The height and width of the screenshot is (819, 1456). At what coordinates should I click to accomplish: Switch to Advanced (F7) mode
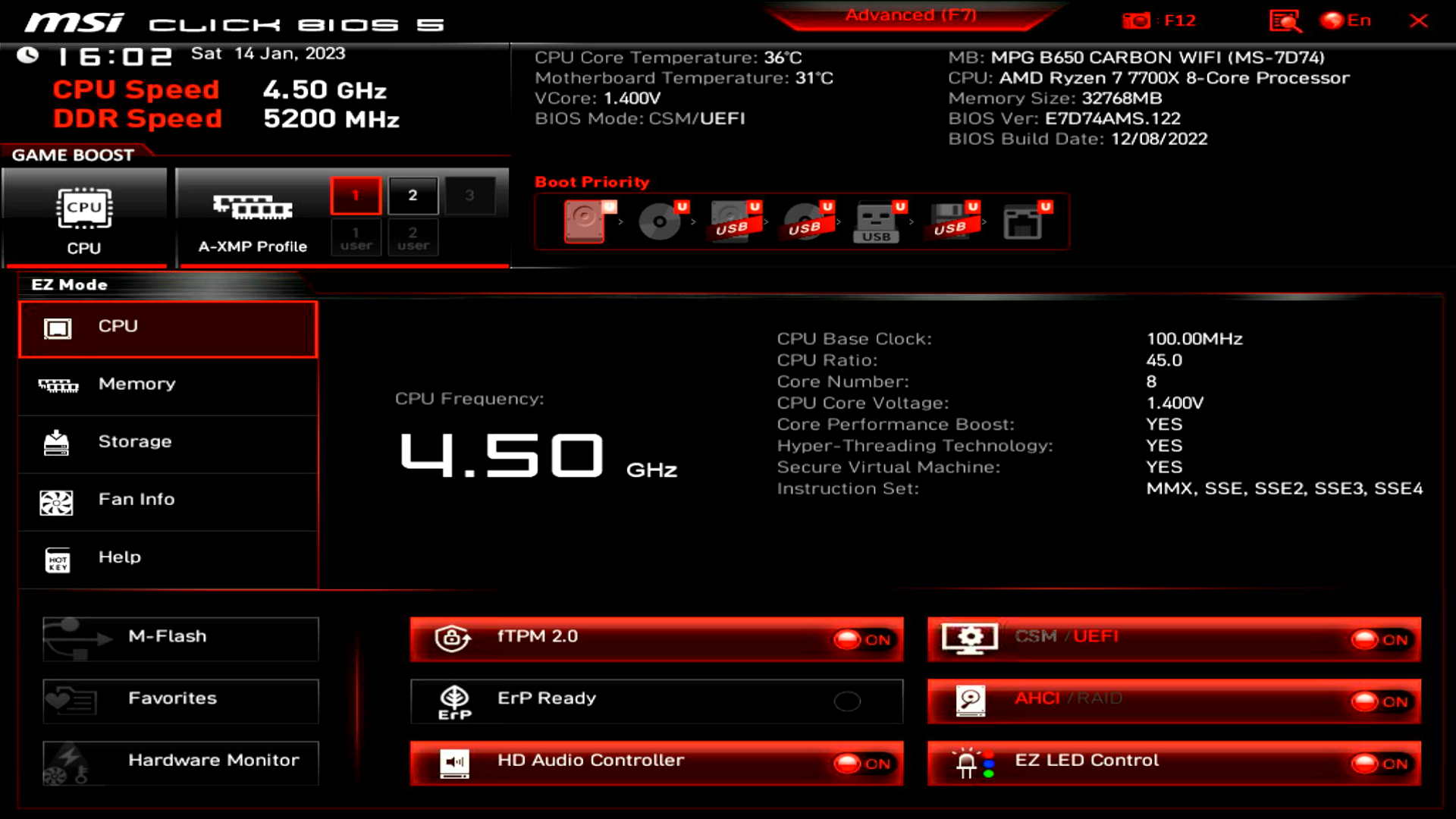pyautogui.click(x=910, y=15)
